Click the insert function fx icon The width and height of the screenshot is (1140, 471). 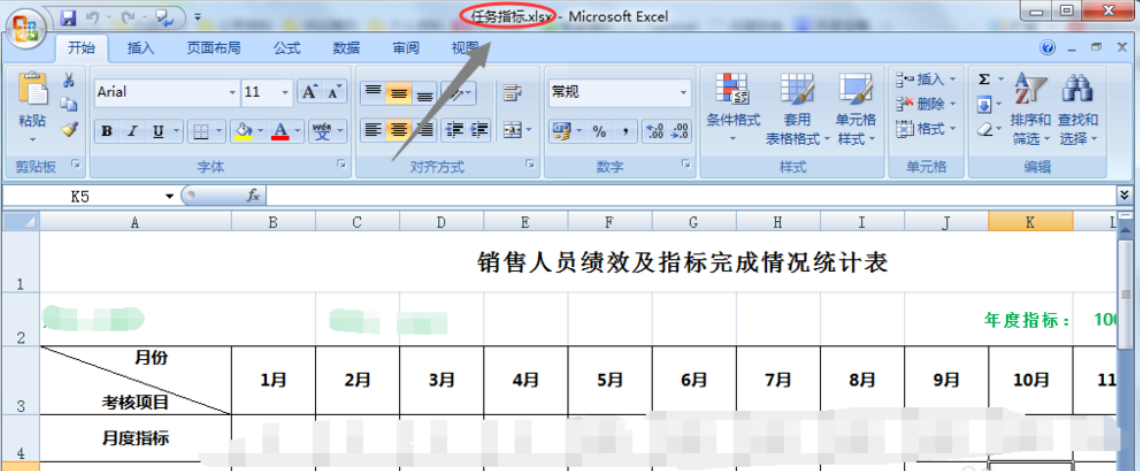(254, 197)
